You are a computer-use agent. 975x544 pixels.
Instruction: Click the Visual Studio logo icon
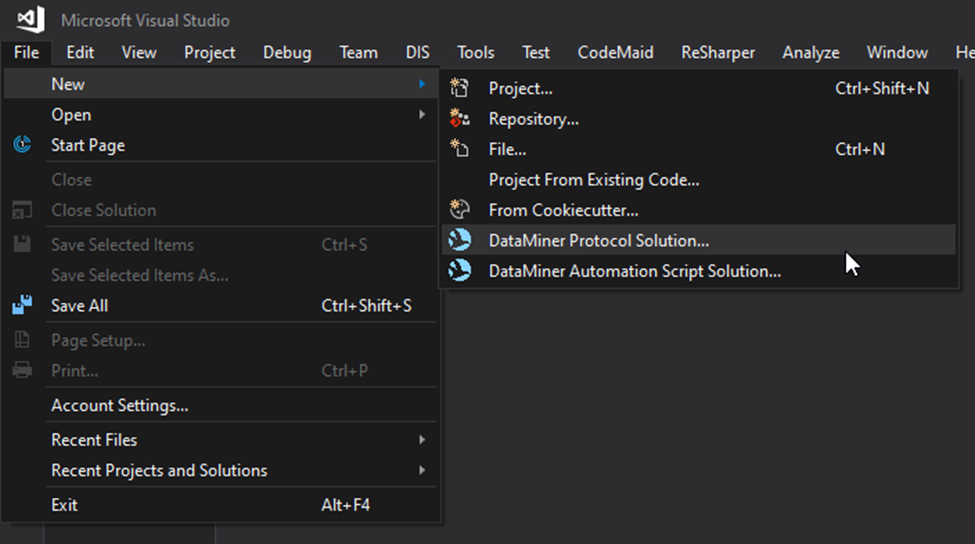(x=30, y=19)
